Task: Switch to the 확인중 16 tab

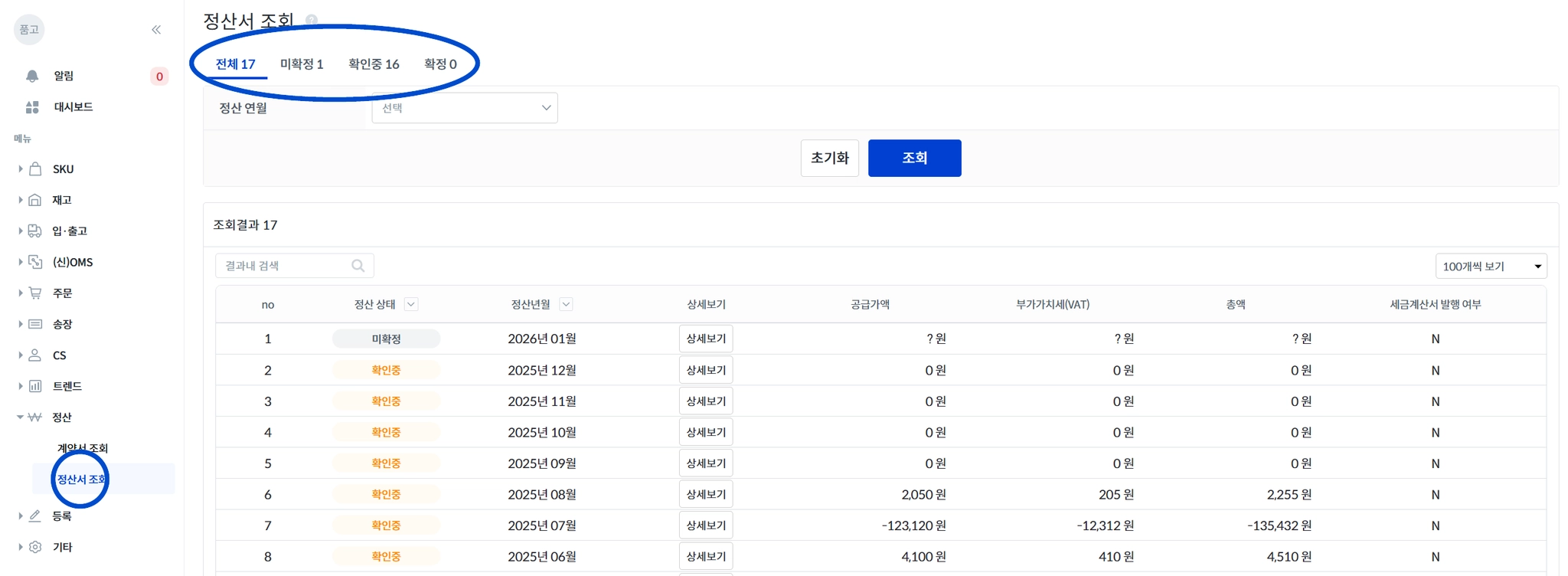Action: point(374,64)
